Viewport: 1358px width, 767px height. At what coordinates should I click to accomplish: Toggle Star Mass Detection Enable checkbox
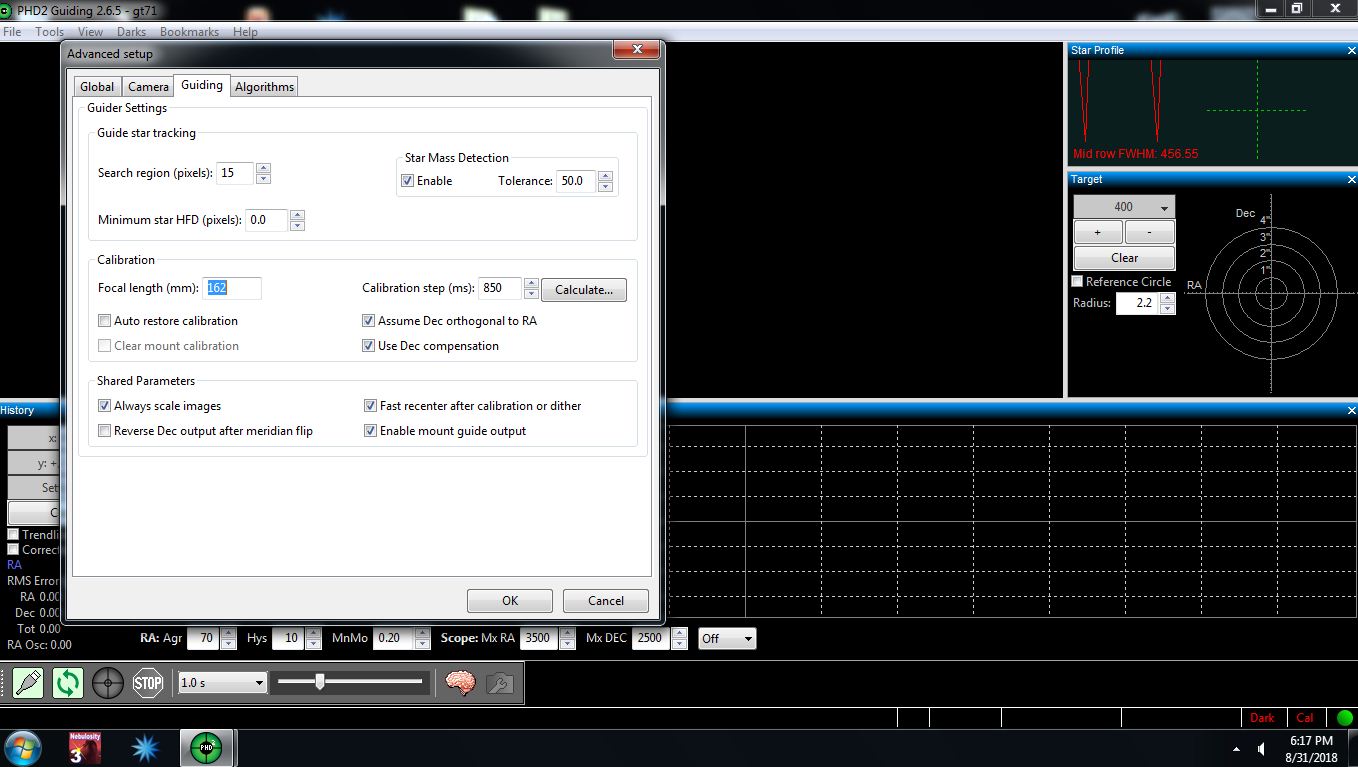(407, 181)
